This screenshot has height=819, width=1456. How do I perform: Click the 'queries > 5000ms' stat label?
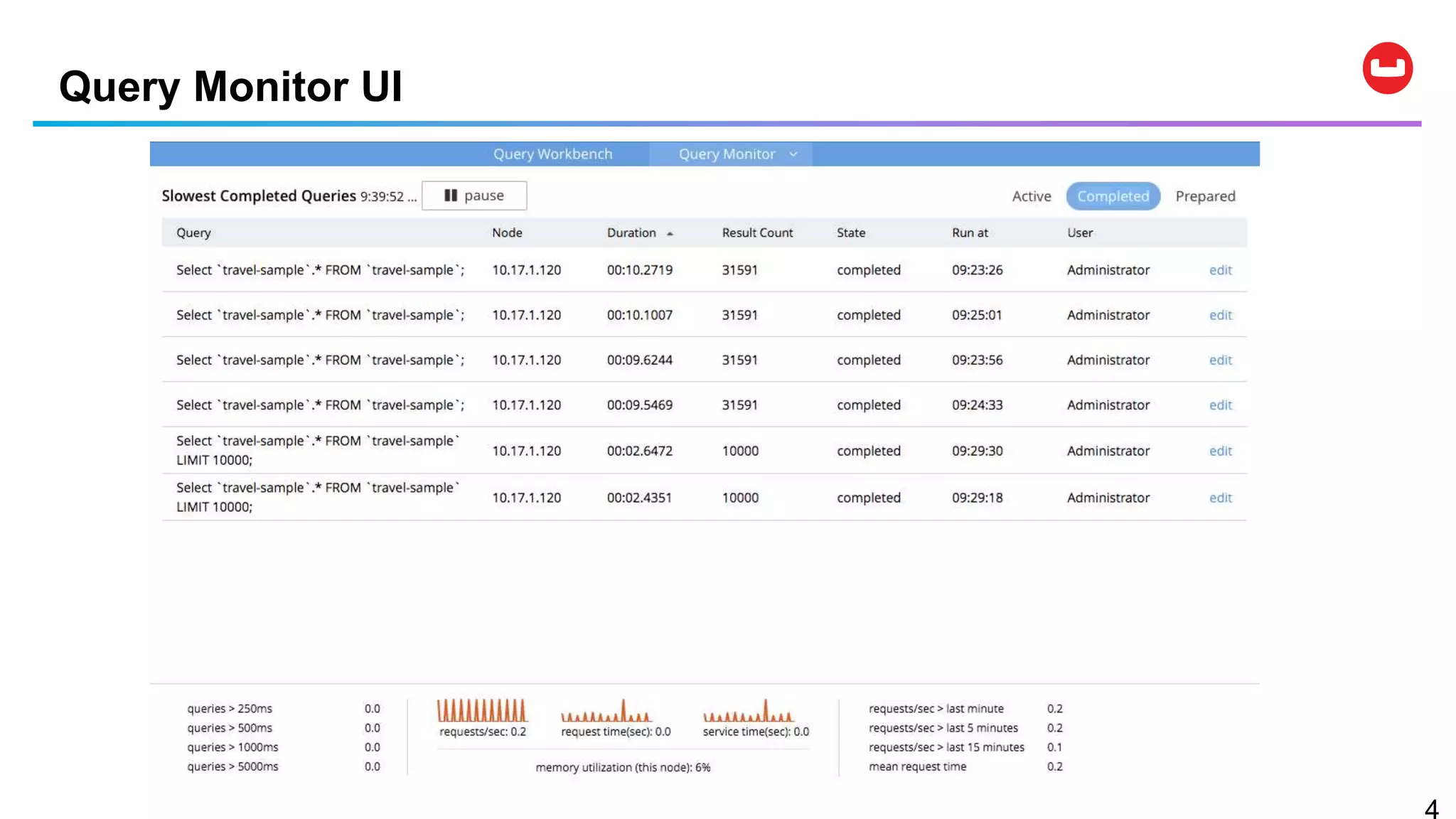232,766
